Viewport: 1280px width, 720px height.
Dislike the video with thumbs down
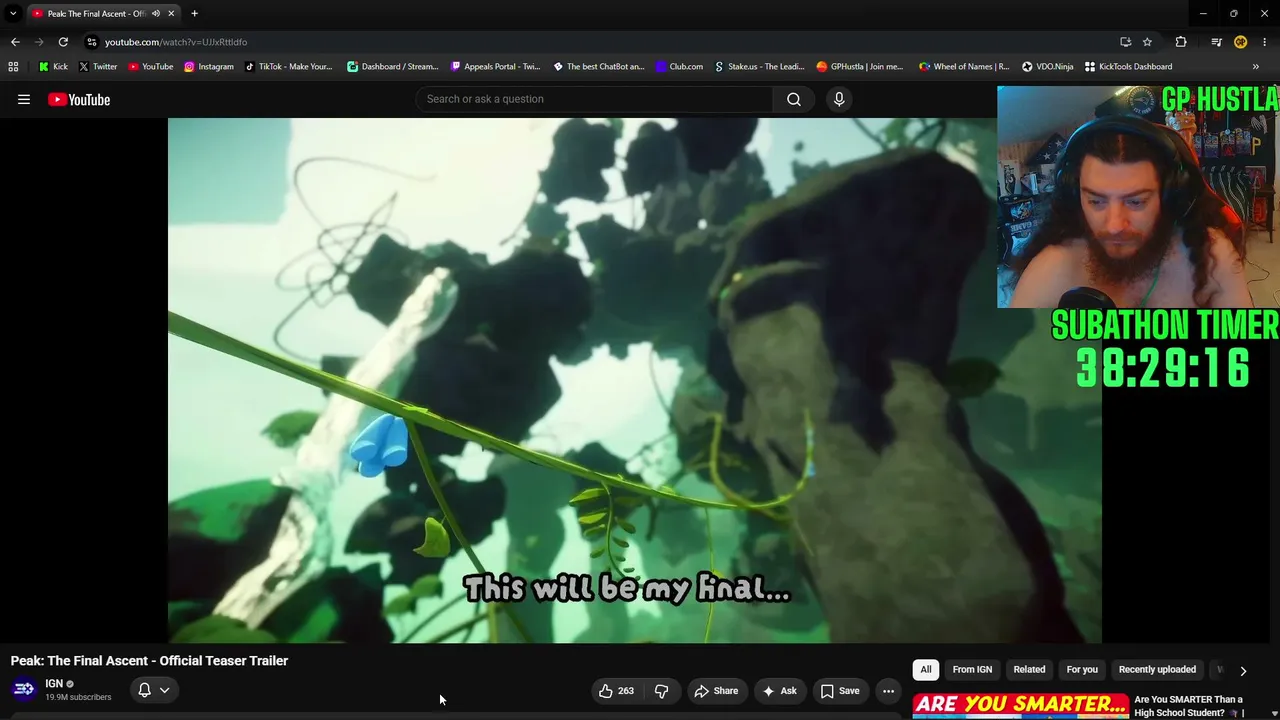point(661,691)
